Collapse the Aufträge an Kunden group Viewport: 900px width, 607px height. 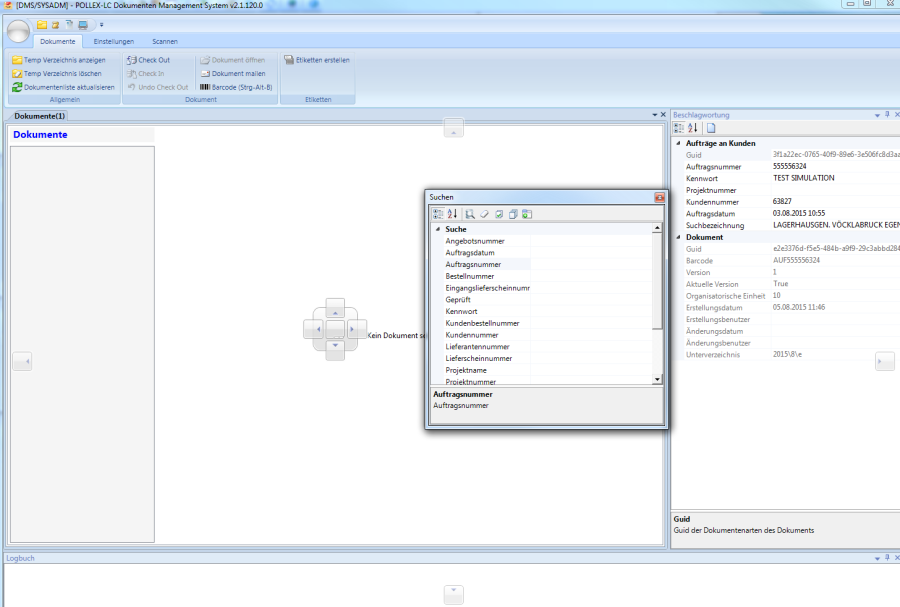click(x=677, y=143)
